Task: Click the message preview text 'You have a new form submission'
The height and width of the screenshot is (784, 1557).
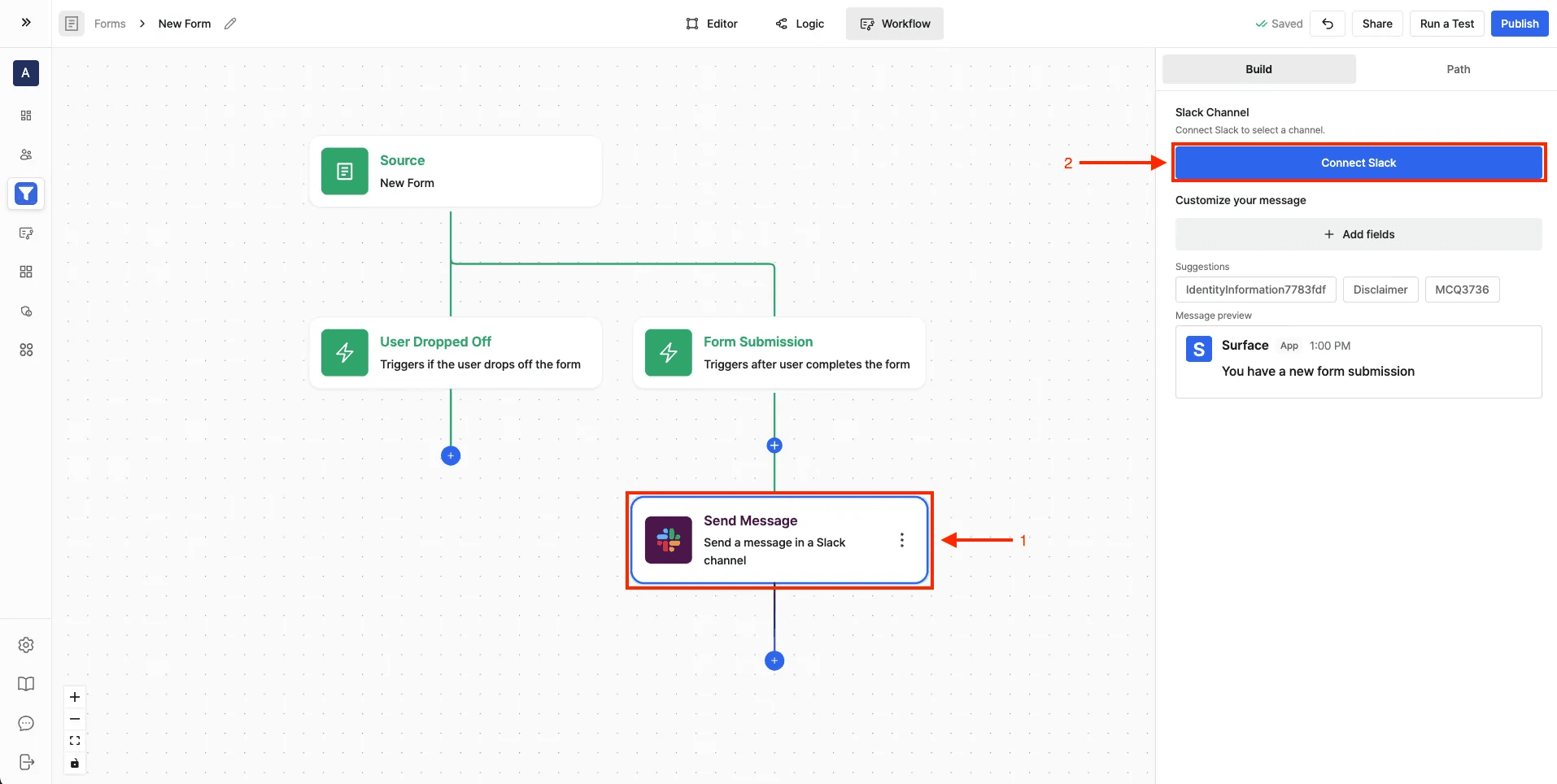Action: (1318, 371)
